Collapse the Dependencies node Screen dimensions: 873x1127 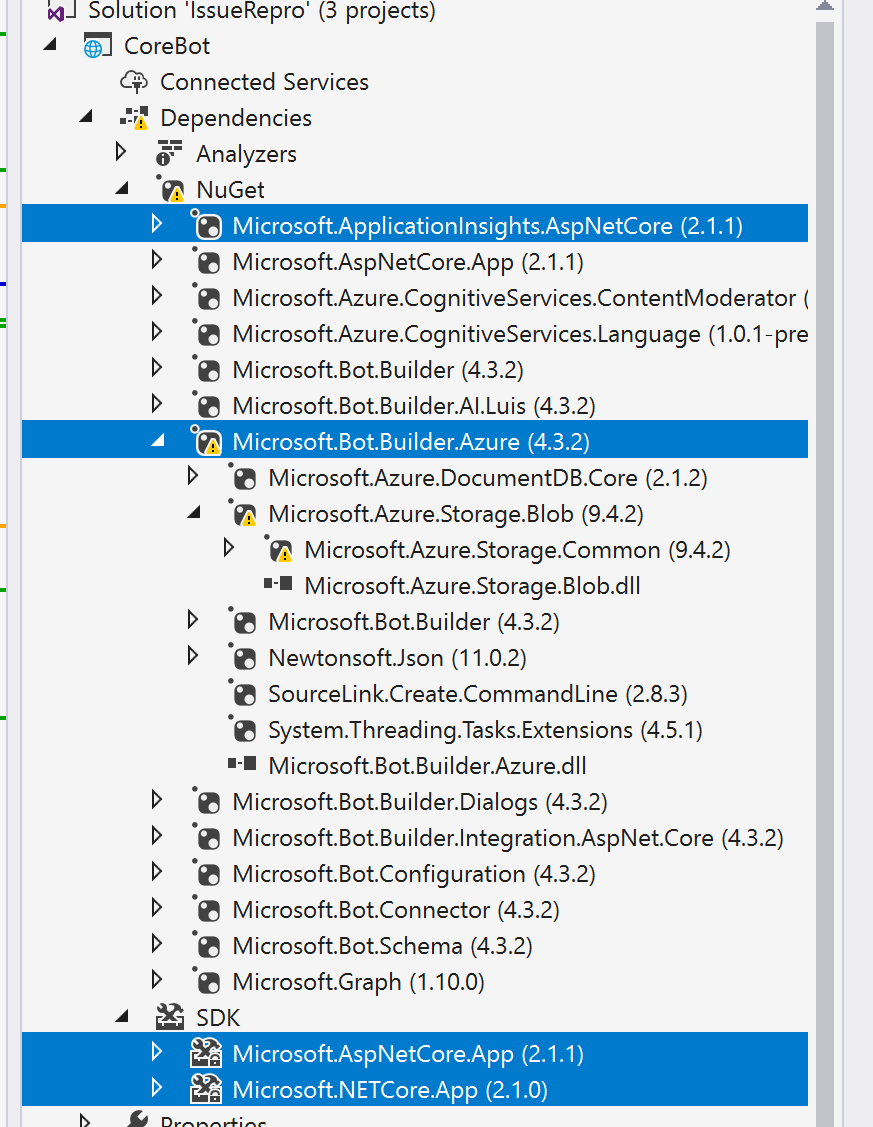(86, 116)
